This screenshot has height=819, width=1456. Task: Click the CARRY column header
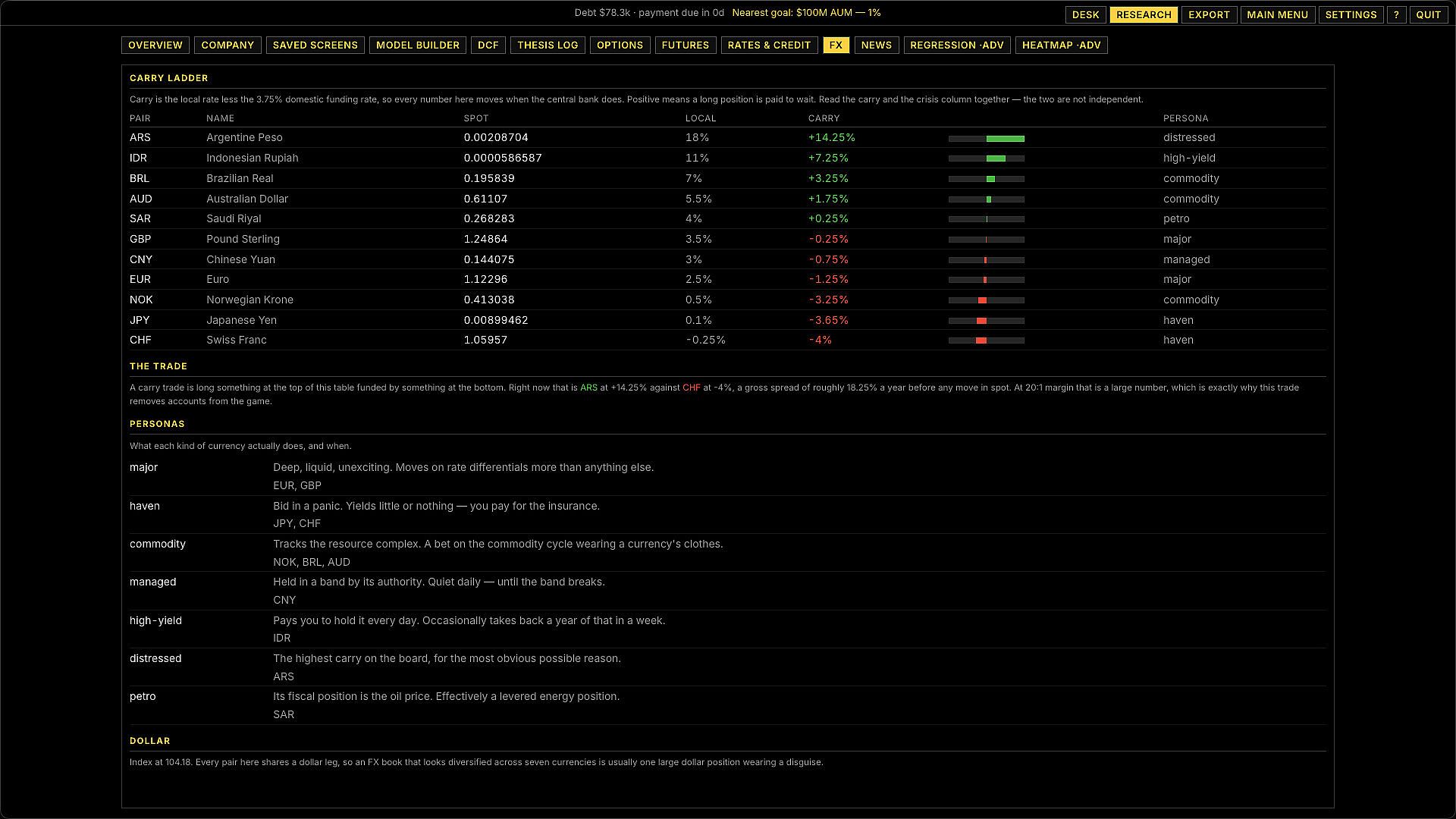[824, 118]
